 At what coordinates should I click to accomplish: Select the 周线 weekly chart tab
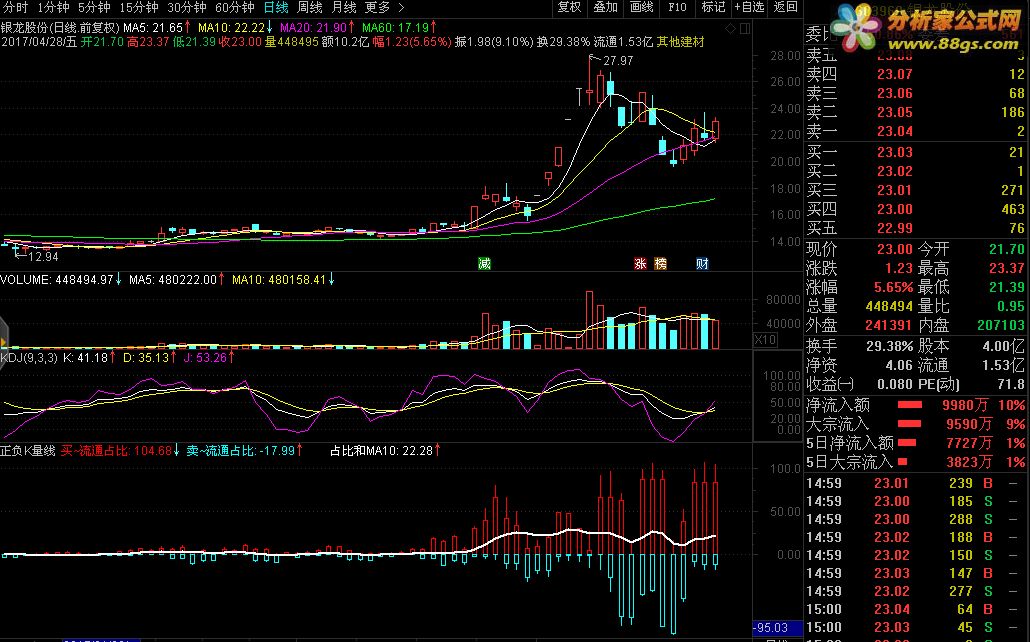[x=309, y=8]
